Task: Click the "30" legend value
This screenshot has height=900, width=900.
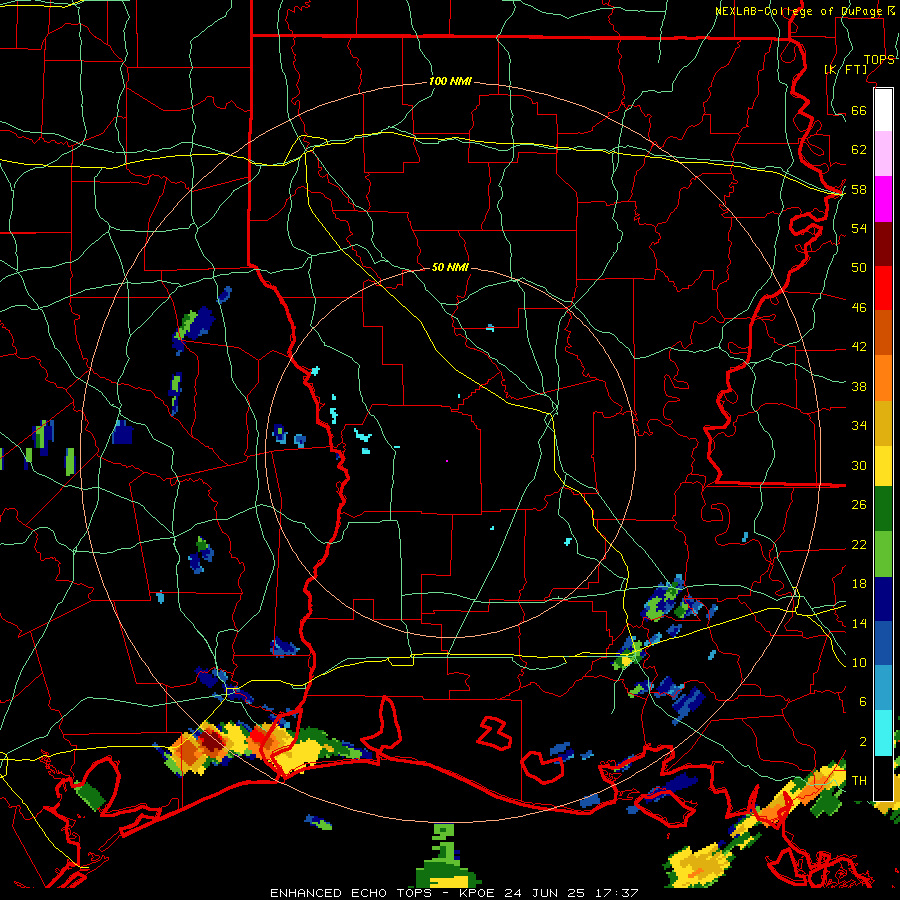Action: 859,465
